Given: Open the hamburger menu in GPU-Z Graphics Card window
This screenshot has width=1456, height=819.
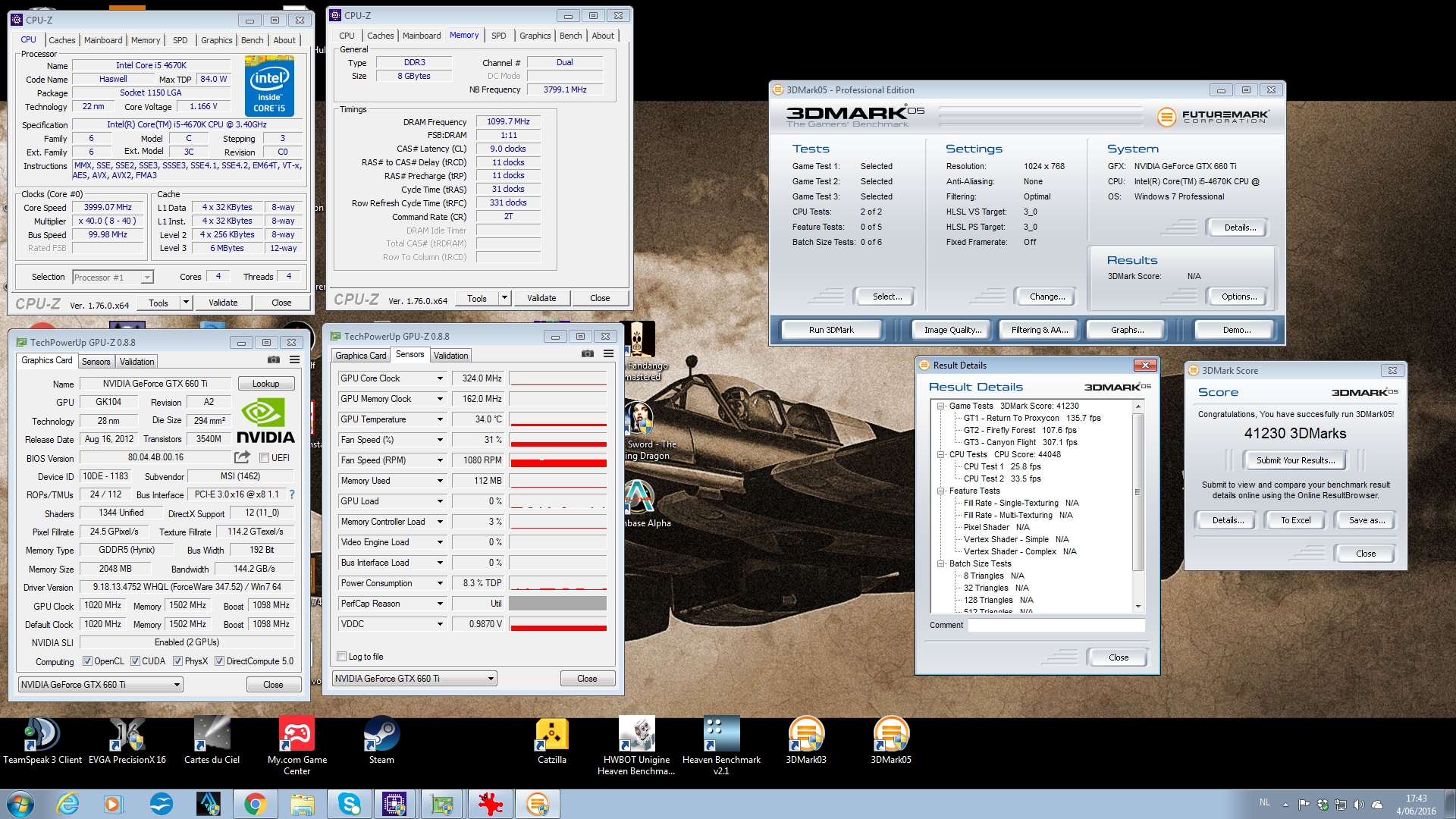Looking at the screenshot, I should point(294,360).
